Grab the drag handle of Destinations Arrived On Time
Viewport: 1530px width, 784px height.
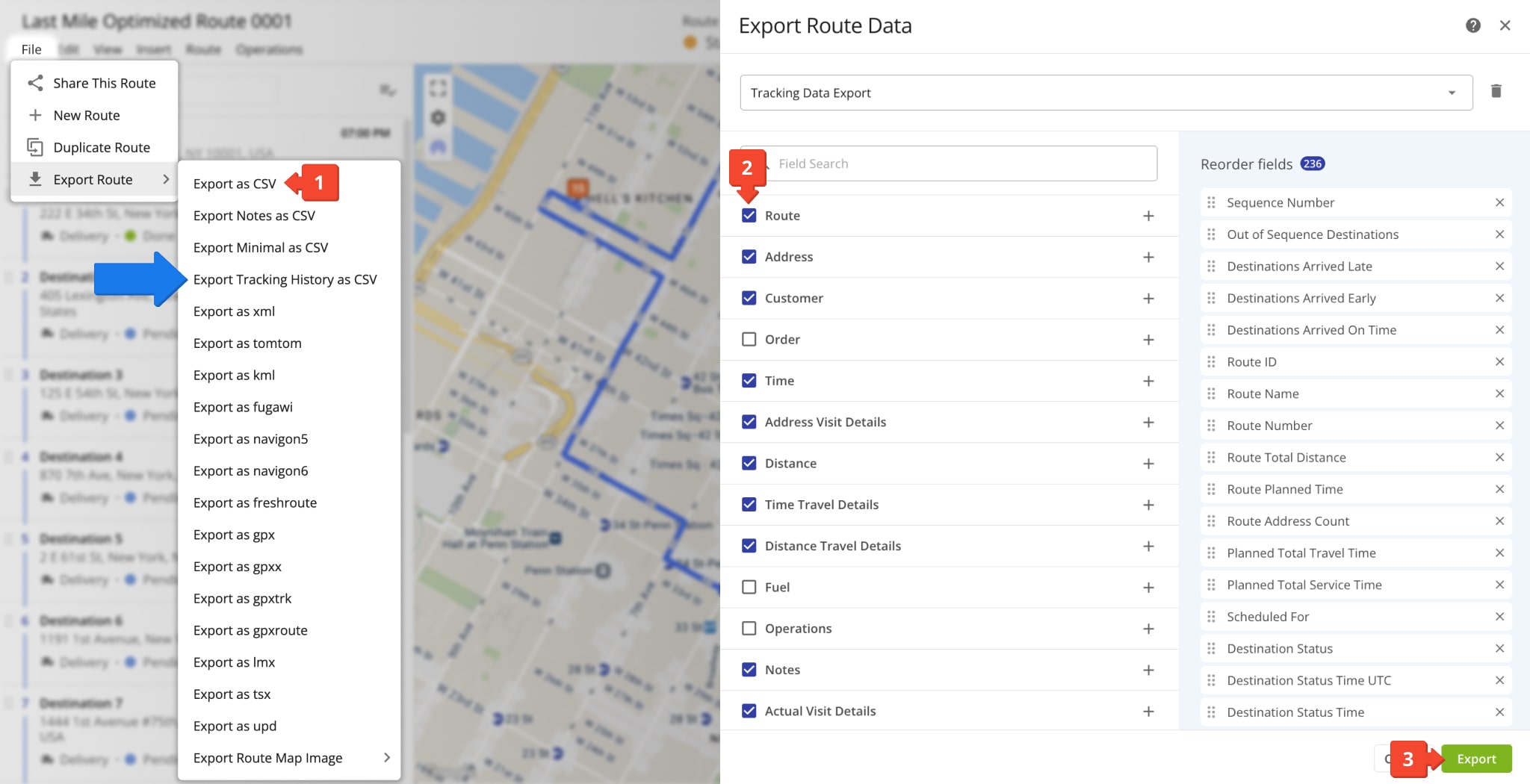1211,330
